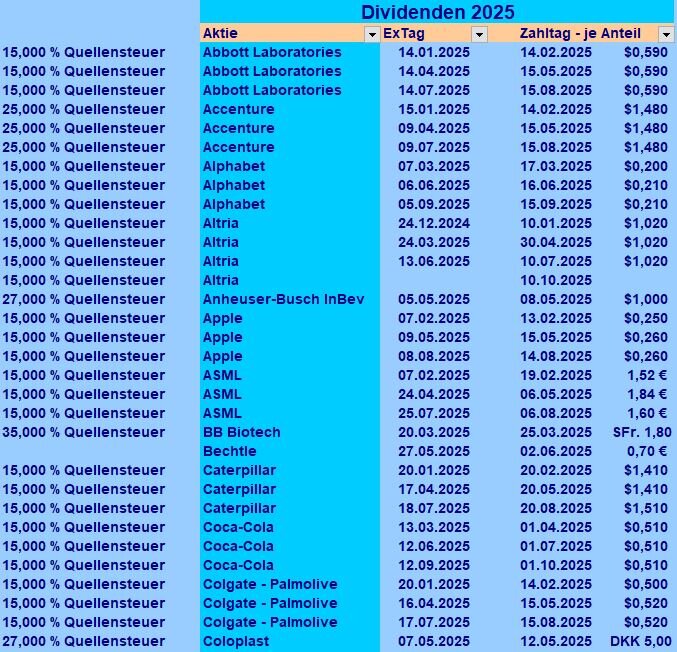The image size is (677, 652).
Task: Click ExTag 07.05.2025 for Coloplast
Action: [434, 641]
